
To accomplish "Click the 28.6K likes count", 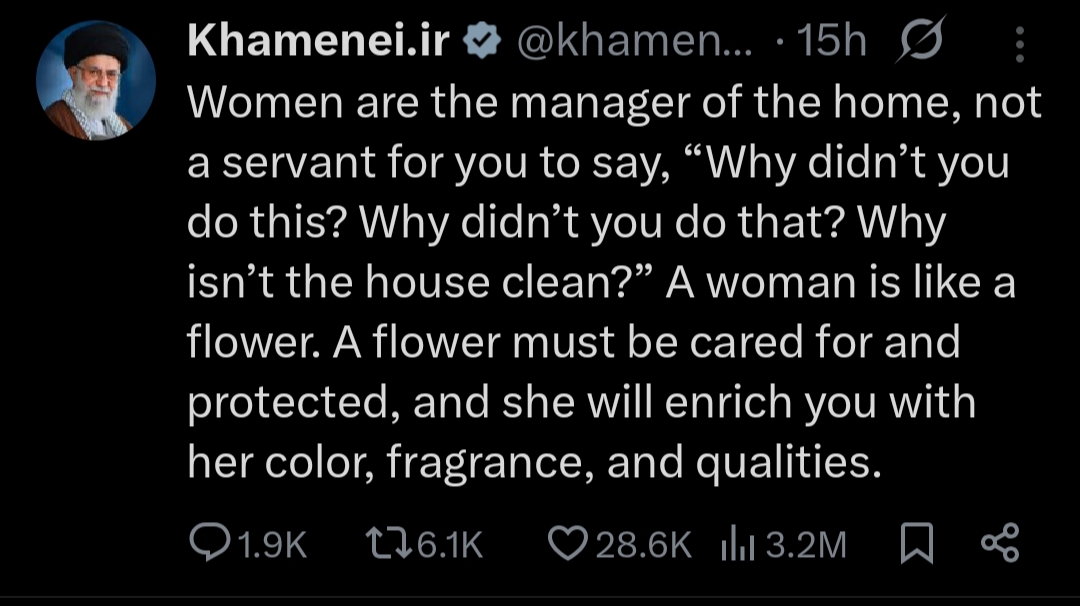I will (643, 544).
